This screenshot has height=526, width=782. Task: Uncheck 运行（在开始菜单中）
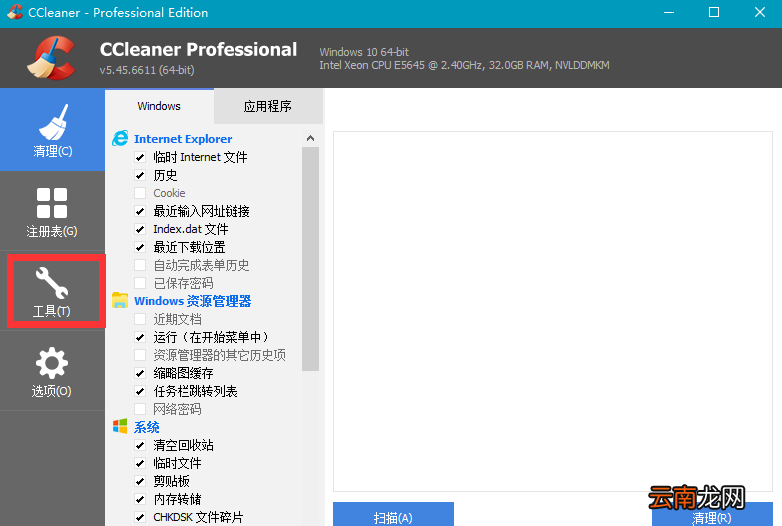(x=140, y=337)
